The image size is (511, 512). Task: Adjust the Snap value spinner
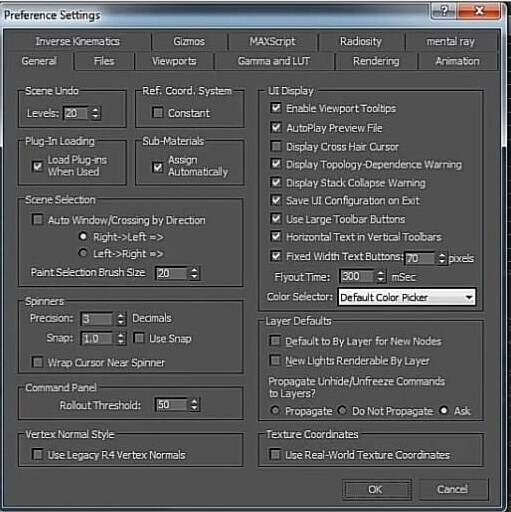tap(121, 339)
